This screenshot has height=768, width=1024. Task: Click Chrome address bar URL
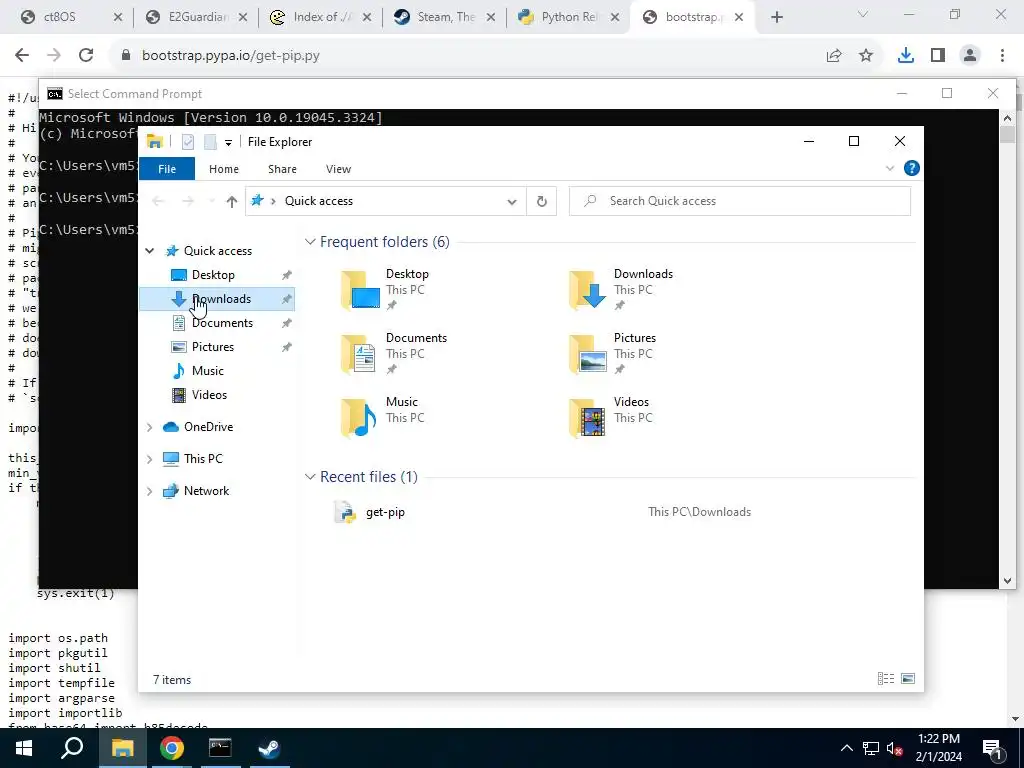[x=231, y=56]
